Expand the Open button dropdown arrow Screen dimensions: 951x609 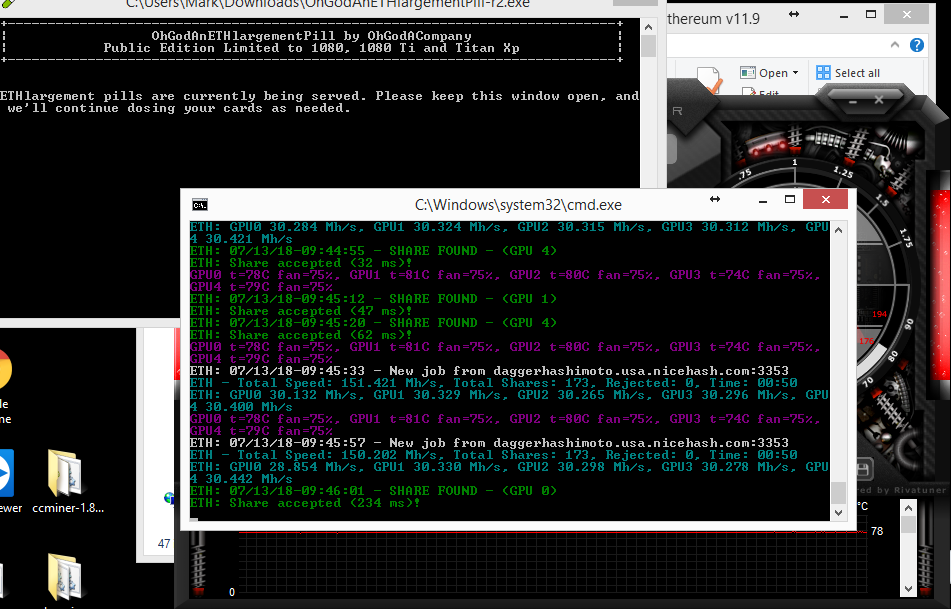796,73
